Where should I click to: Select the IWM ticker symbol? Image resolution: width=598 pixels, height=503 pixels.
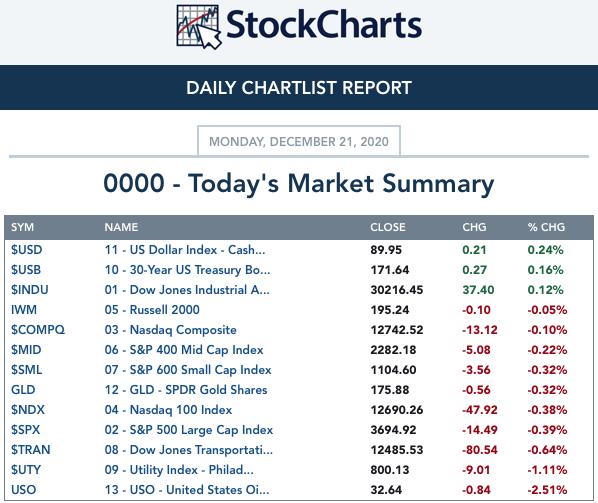click(24, 310)
